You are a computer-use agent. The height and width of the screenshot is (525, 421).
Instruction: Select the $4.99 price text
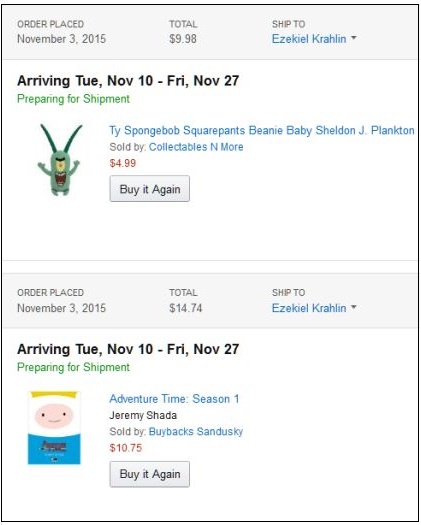(x=123, y=163)
